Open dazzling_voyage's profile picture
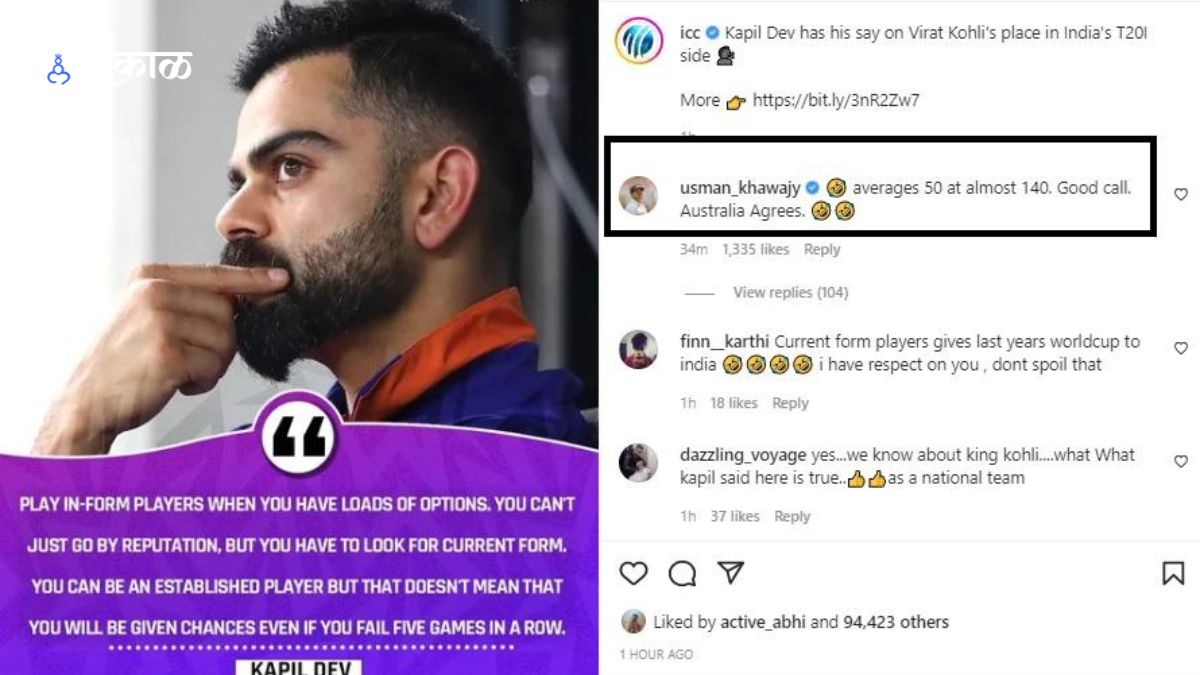This screenshot has height=675, width=1200. coord(638,462)
